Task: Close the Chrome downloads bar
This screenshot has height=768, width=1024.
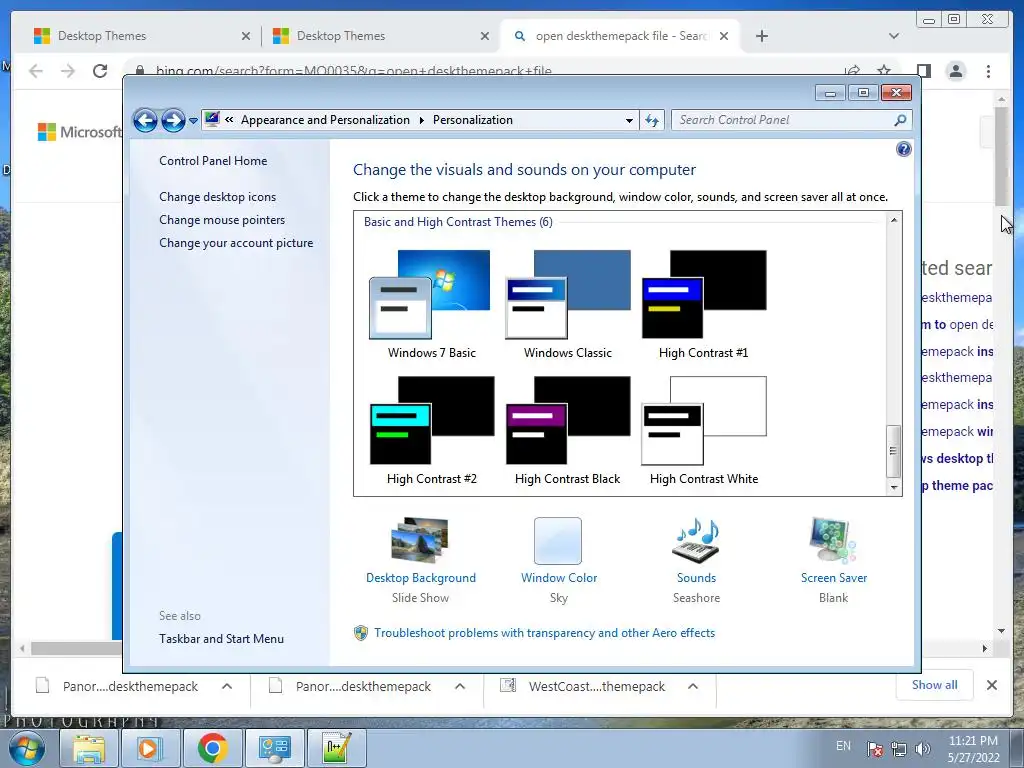Action: point(991,685)
